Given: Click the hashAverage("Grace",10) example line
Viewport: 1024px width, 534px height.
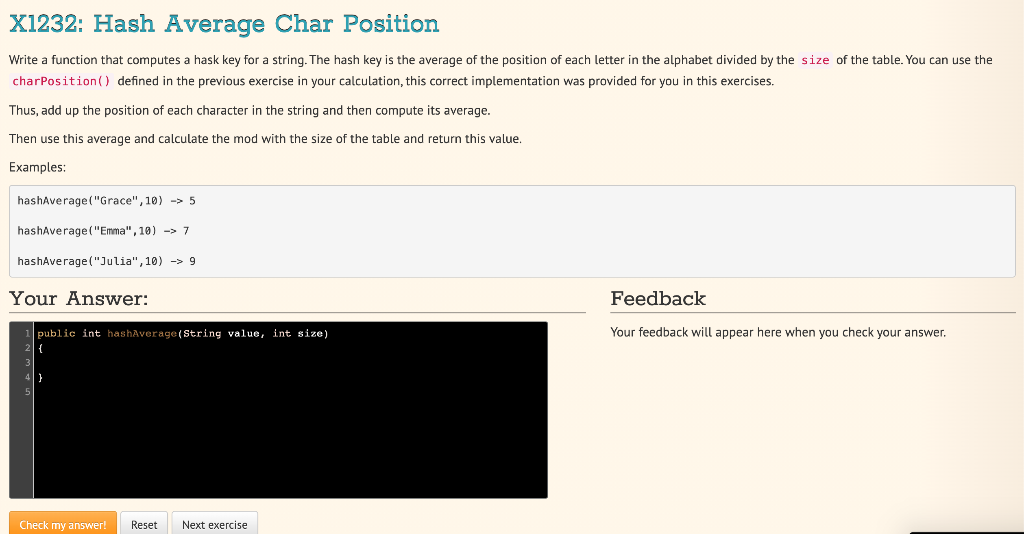Looking at the screenshot, I should click(x=106, y=200).
